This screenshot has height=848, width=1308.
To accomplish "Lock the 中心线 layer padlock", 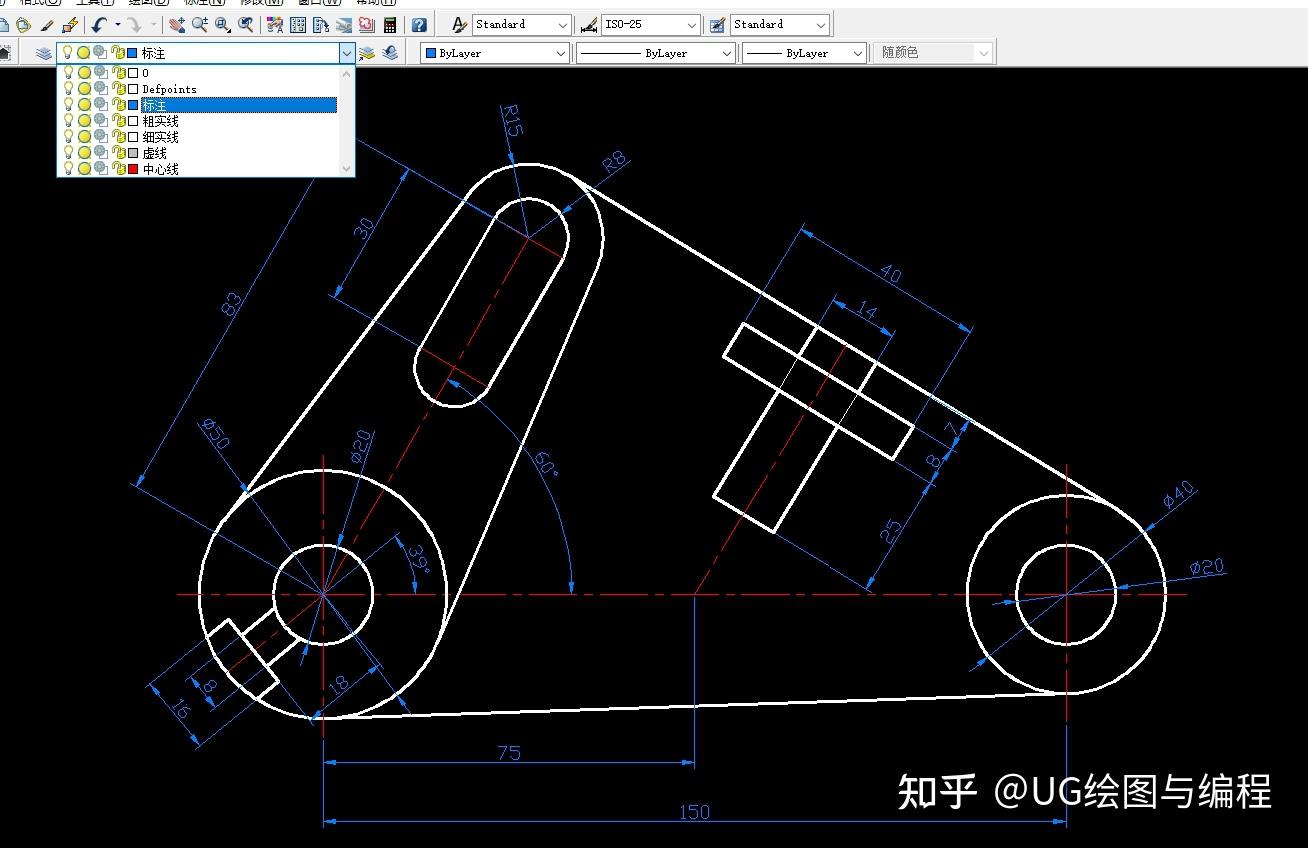I will pos(117,169).
